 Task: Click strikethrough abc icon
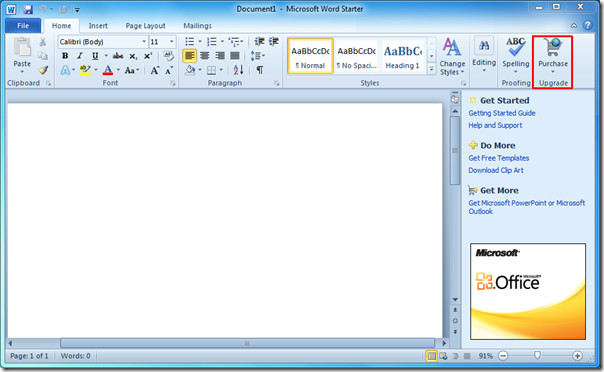coord(118,56)
